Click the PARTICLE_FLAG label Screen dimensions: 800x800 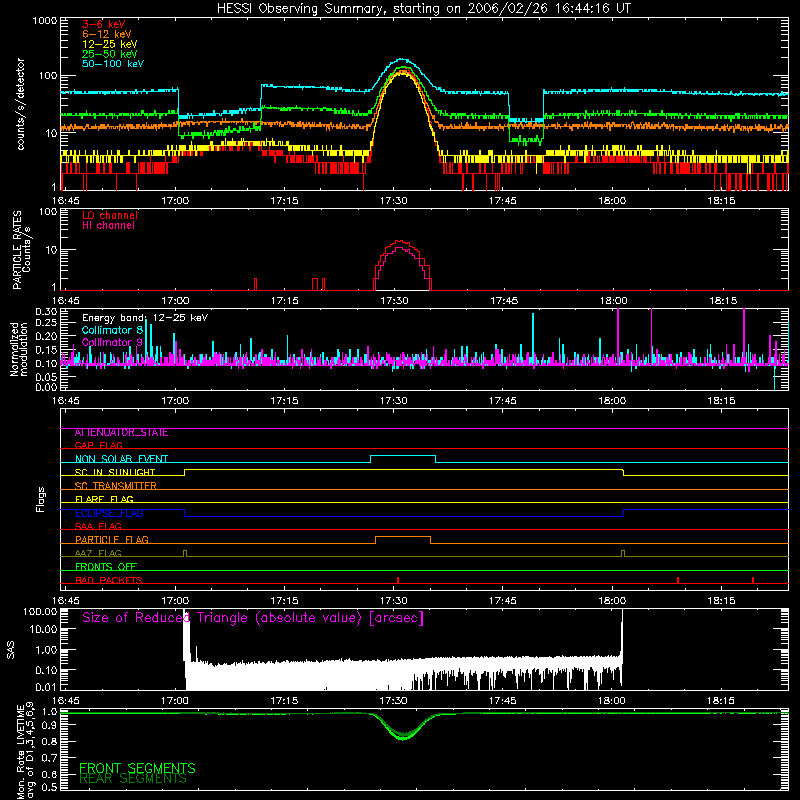[x=112, y=540]
